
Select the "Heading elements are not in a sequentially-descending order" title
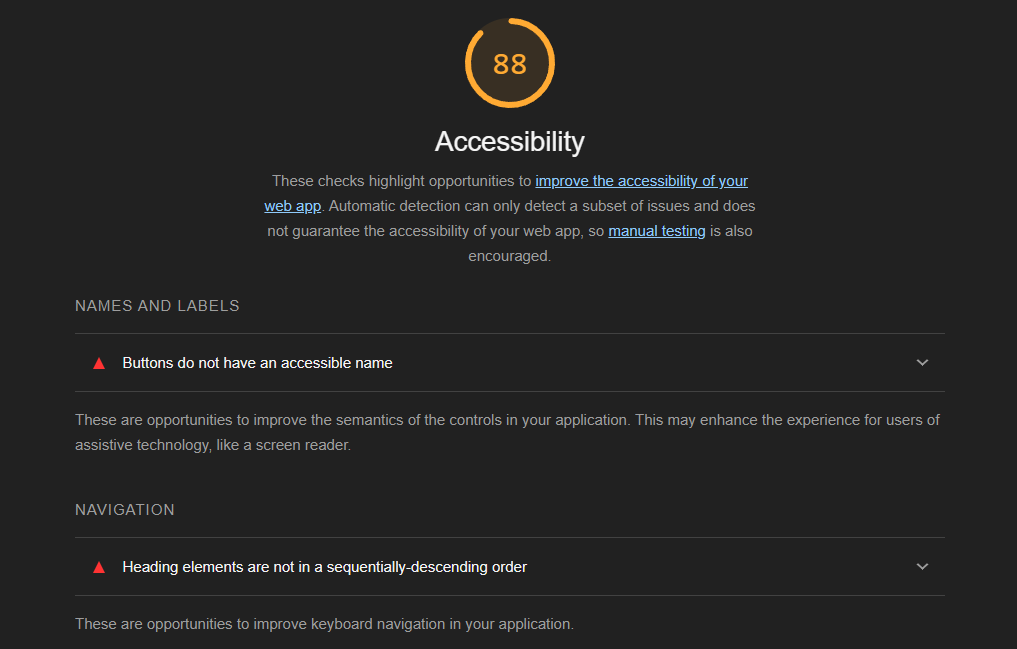(x=324, y=567)
